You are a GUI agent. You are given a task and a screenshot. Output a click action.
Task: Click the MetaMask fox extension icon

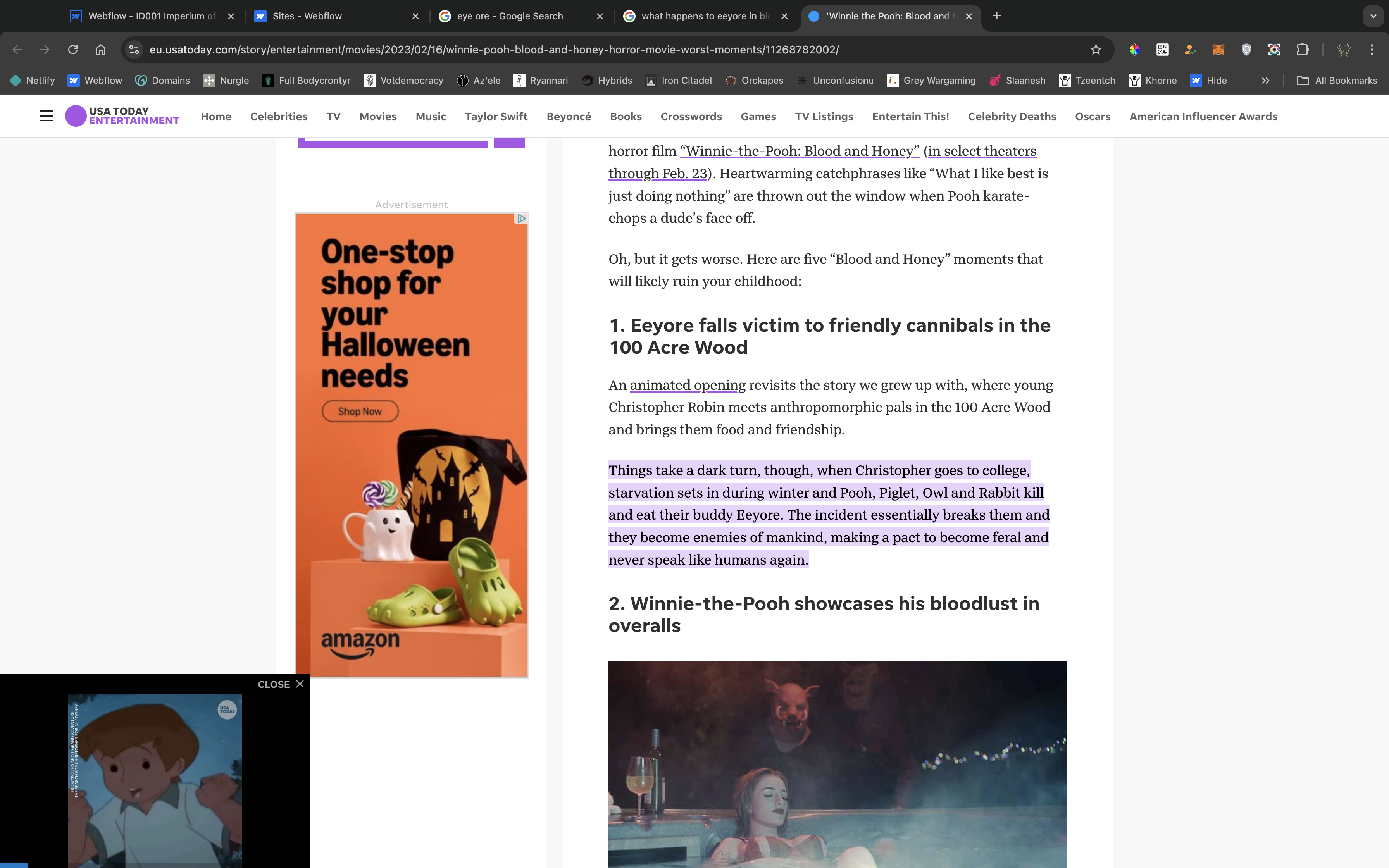tap(1218, 49)
